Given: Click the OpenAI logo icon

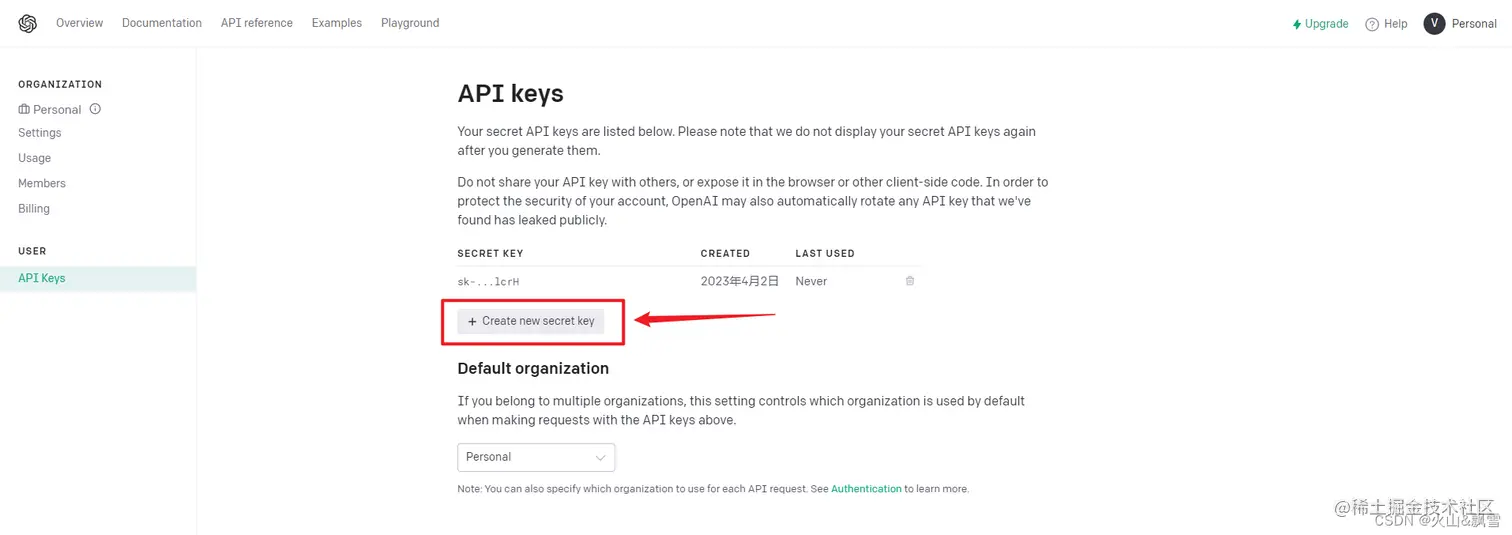Looking at the screenshot, I should point(27,24).
